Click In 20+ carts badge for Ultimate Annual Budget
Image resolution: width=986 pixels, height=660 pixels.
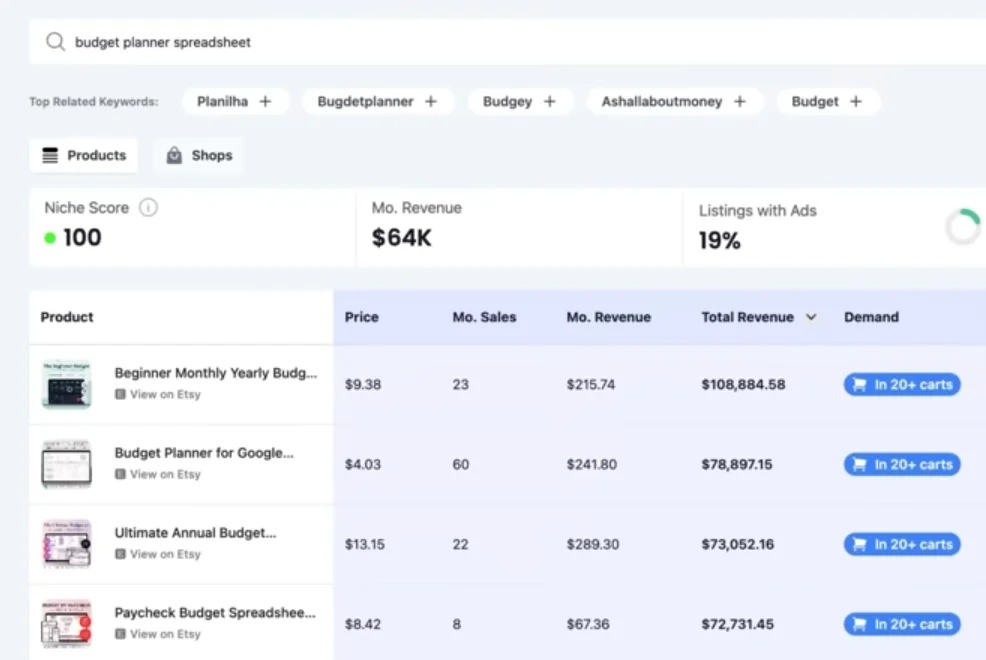pyautogui.click(x=901, y=545)
